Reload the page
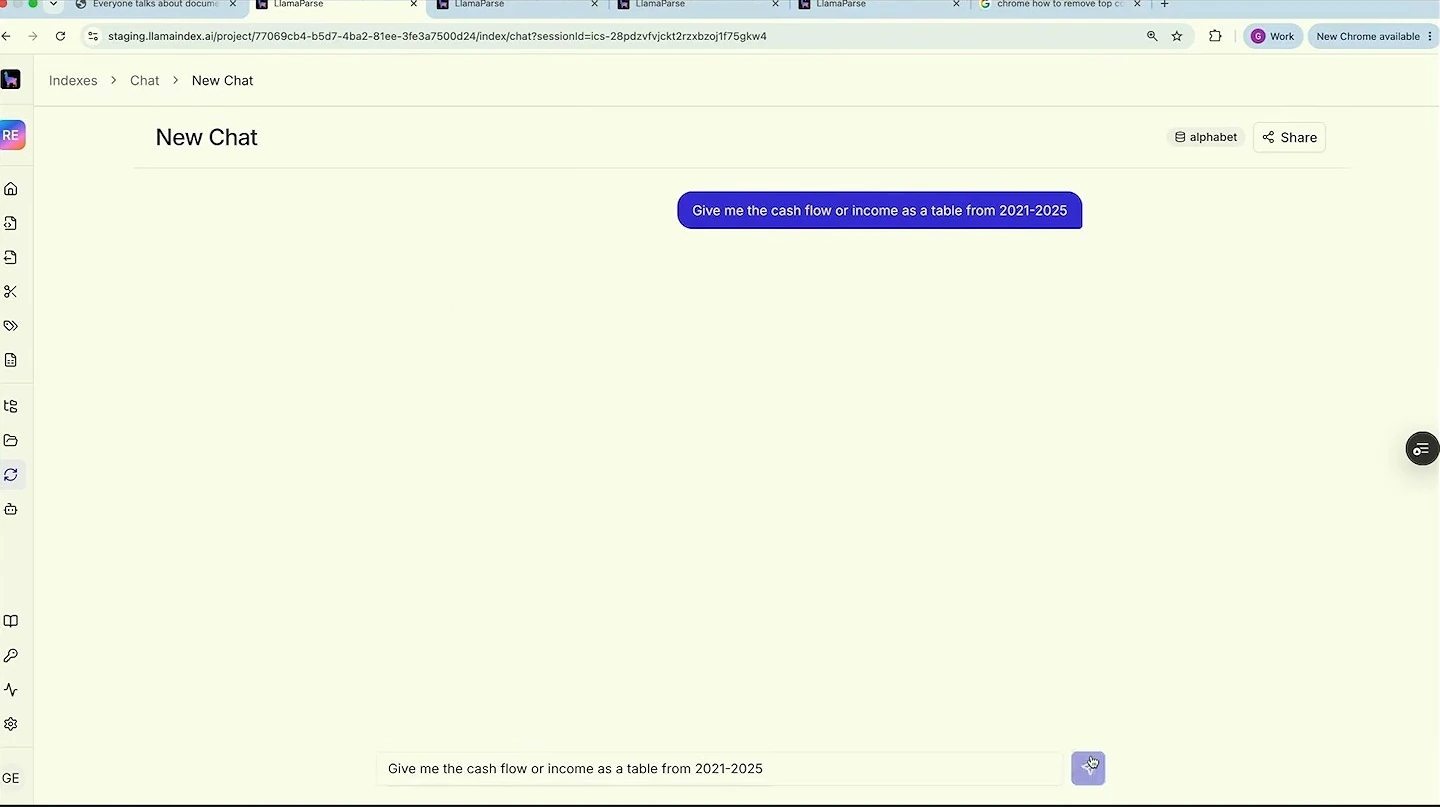 [60, 36]
